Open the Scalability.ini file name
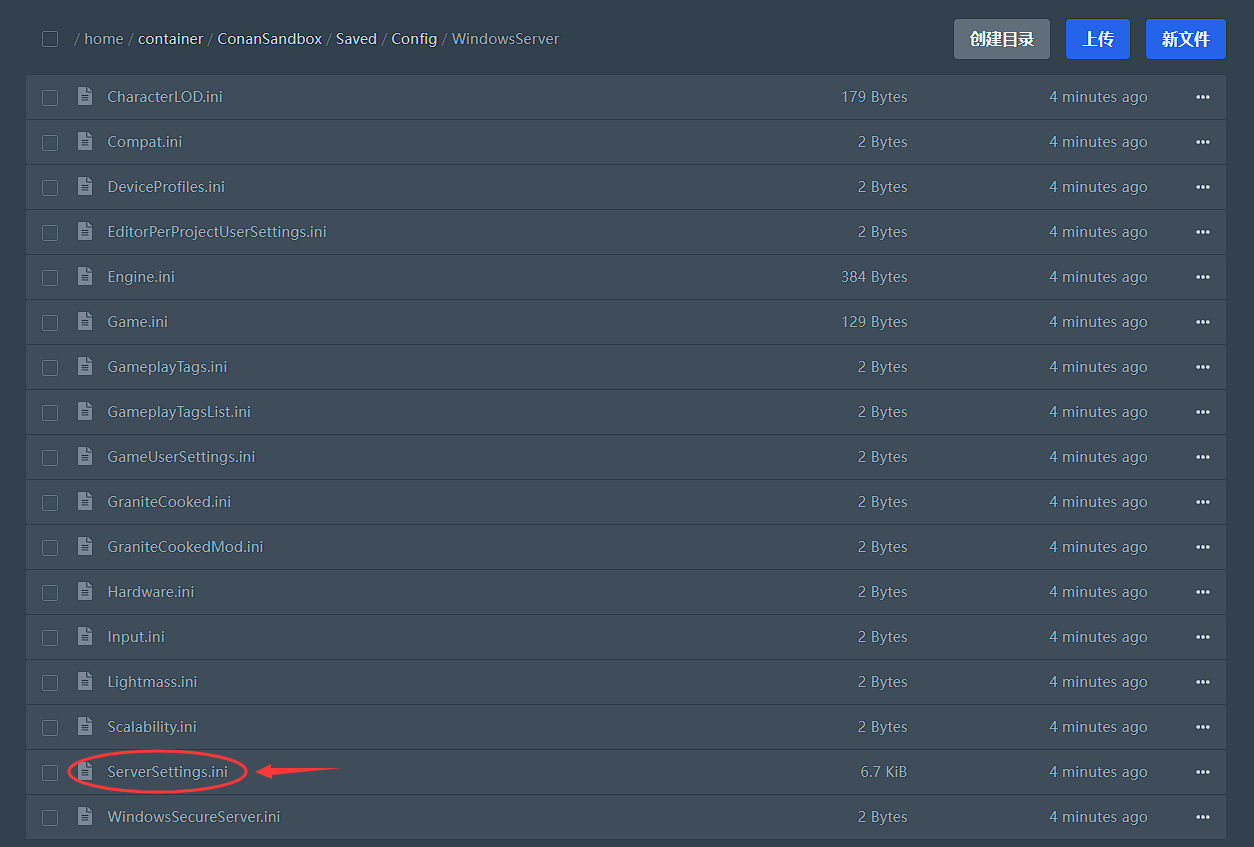 coord(152,727)
